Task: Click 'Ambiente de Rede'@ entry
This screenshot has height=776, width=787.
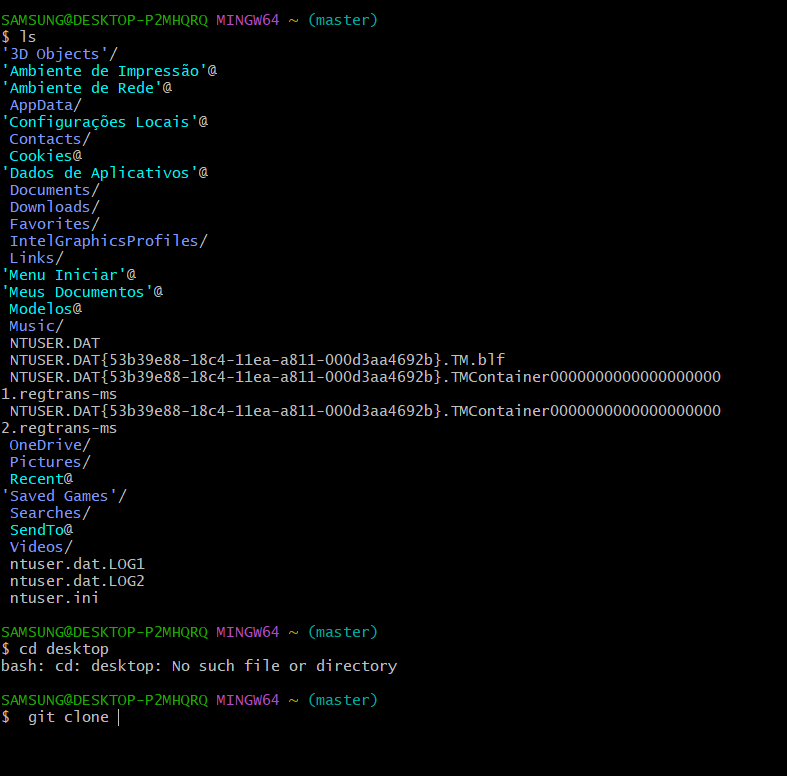Action: 87,88
